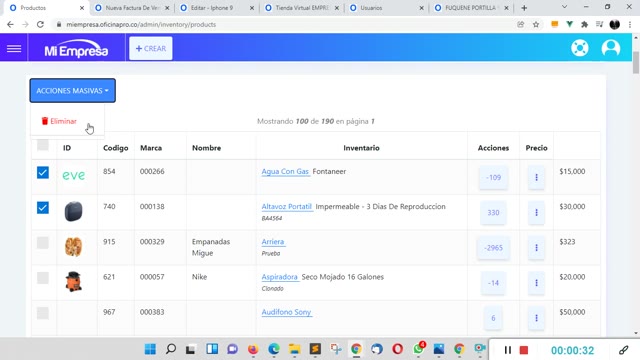Click the page vertical scrollbar thumb
Screen dimensions: 640x360
636,62
